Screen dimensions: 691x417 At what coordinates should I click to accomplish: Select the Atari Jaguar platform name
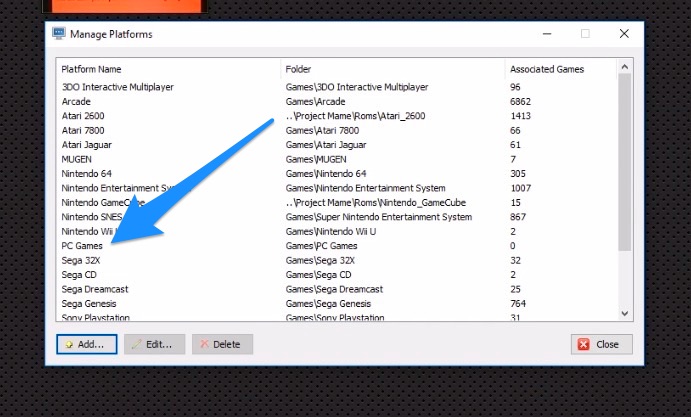[x=86, y=145]
